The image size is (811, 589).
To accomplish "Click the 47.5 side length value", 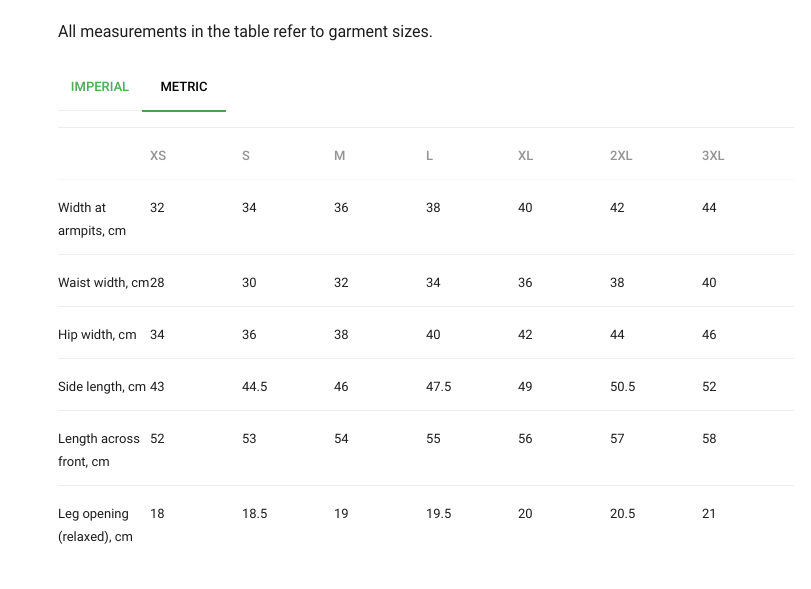I will click(x=439, y=387).
